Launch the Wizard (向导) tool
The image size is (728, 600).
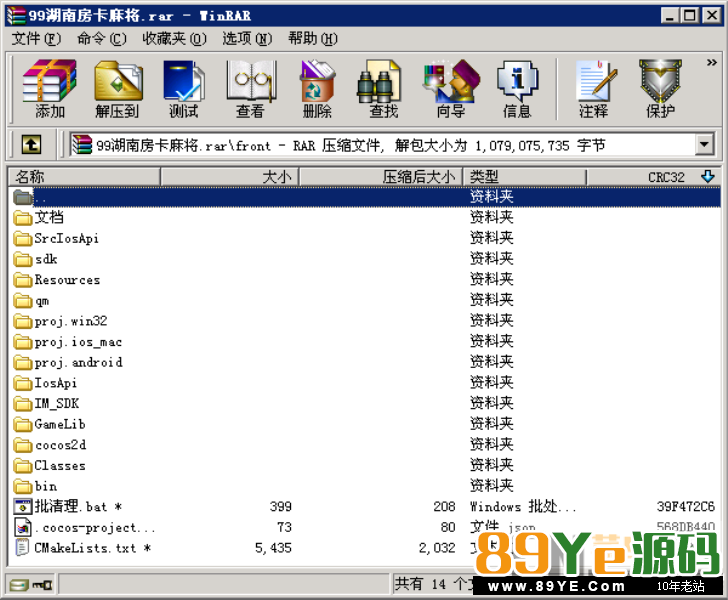click(450, 88)
